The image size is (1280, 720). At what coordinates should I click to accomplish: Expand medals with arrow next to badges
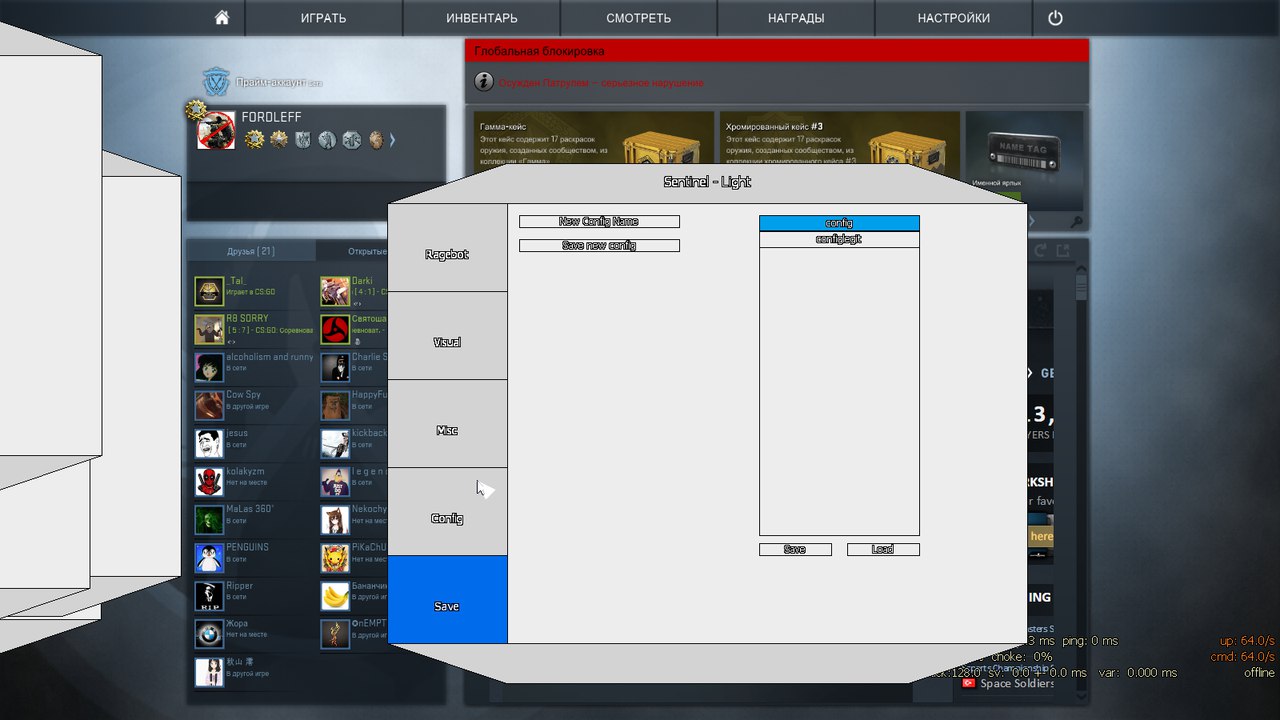coord(392,140)
